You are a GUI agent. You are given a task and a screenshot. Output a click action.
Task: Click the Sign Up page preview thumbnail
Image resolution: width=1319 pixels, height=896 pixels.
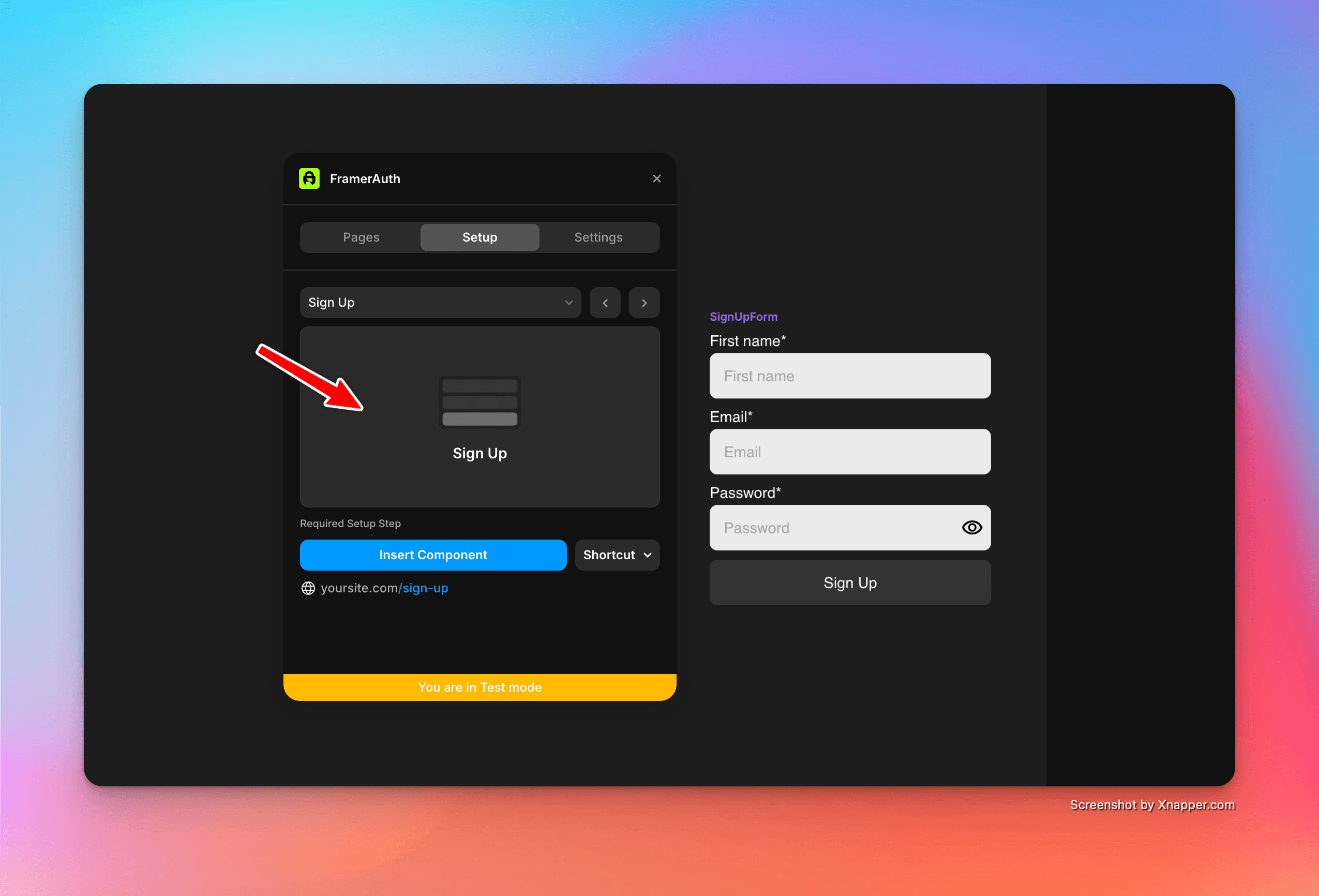tap(480, 416)
